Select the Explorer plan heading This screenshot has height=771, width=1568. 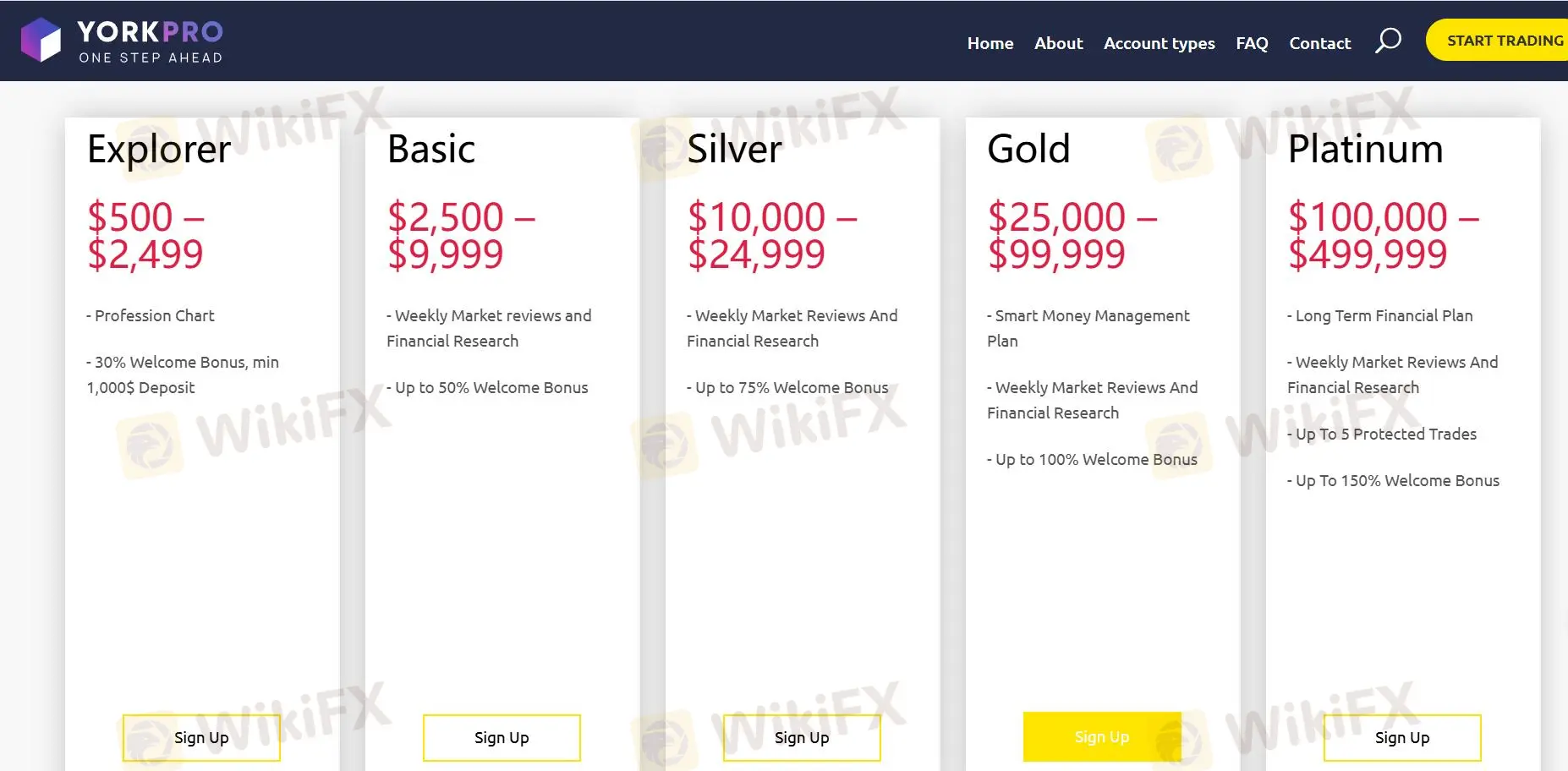159,150
